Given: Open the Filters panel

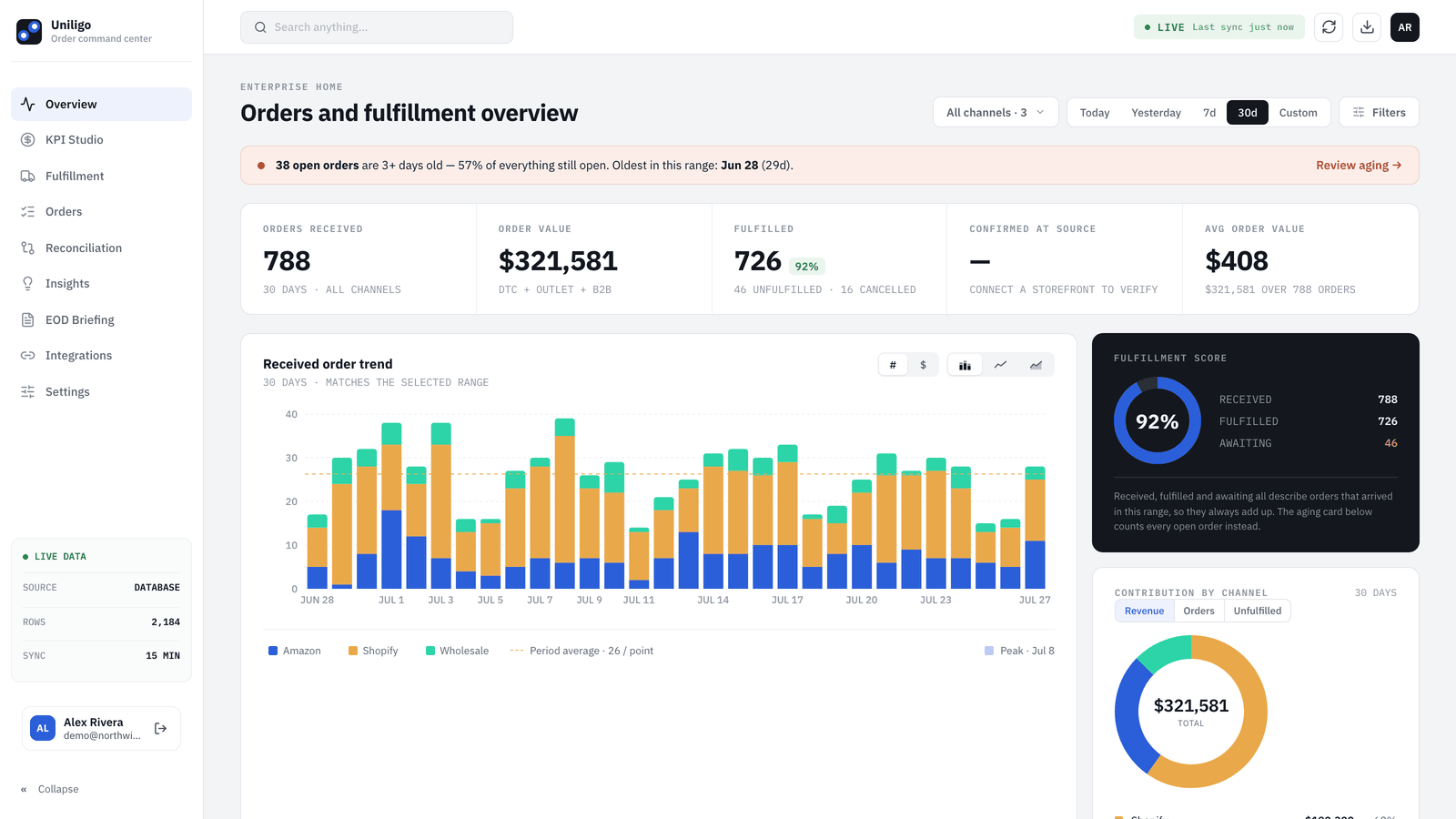Looking at the screenshot, I should coord(1379,113).
